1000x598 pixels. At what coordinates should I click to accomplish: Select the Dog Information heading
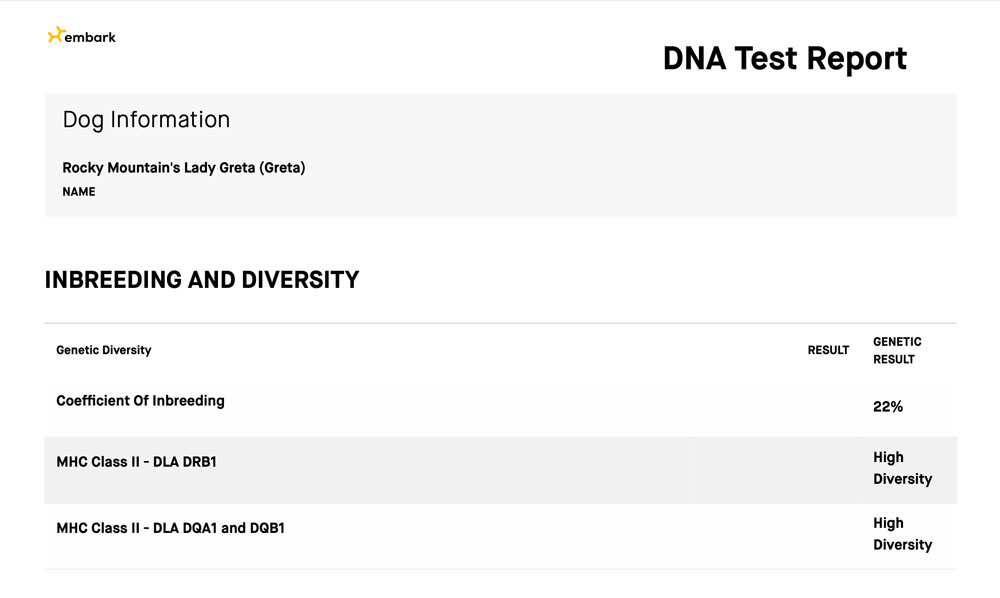pos(146,120)
